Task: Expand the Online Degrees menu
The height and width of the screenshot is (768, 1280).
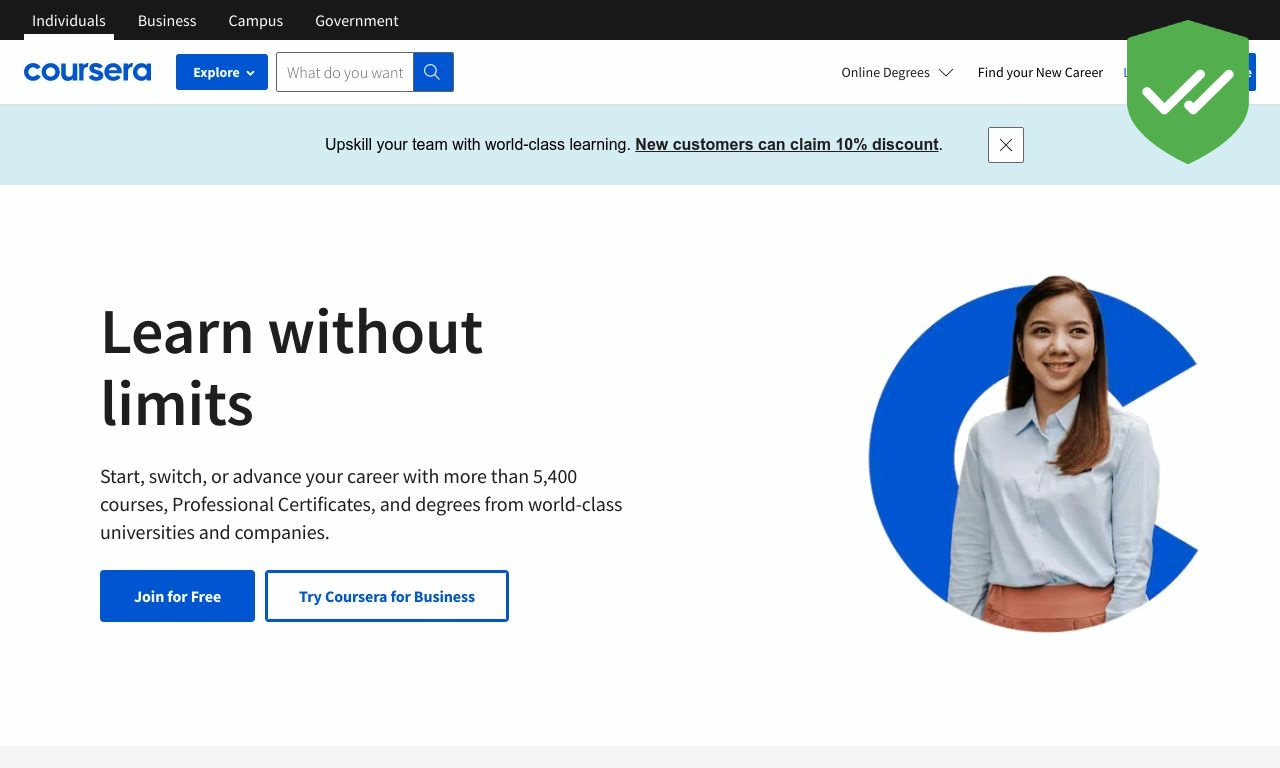Action: (x=897, y=72)
